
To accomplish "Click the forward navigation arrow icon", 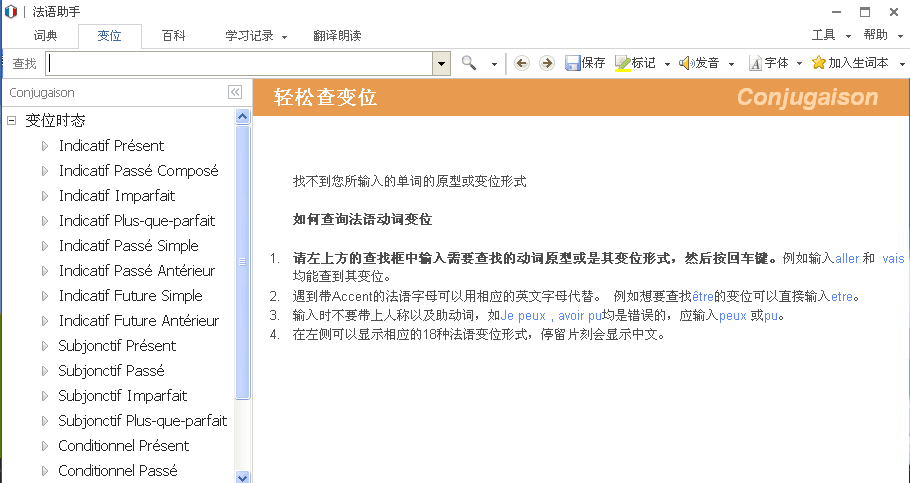I will pyautogui.click(x=546, y=63).
